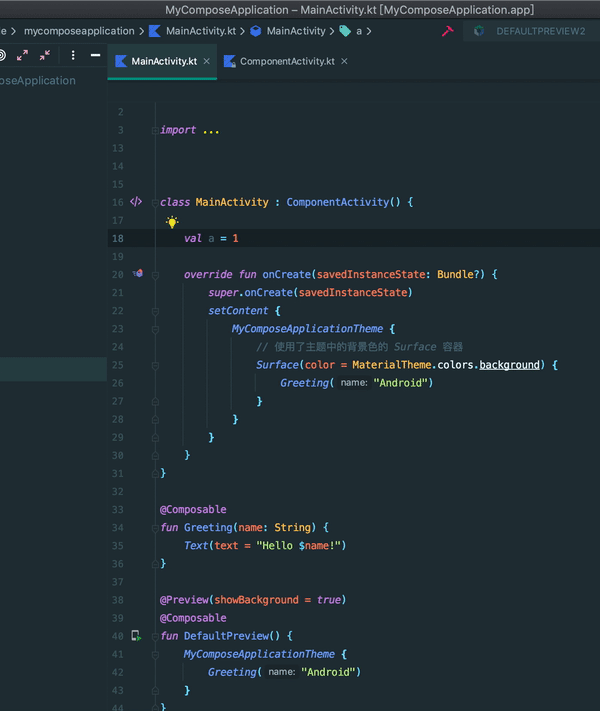This screenshot has width=600, height=711.
Task: Collapse the setContent block fold marker
Action: pos(155,312)
